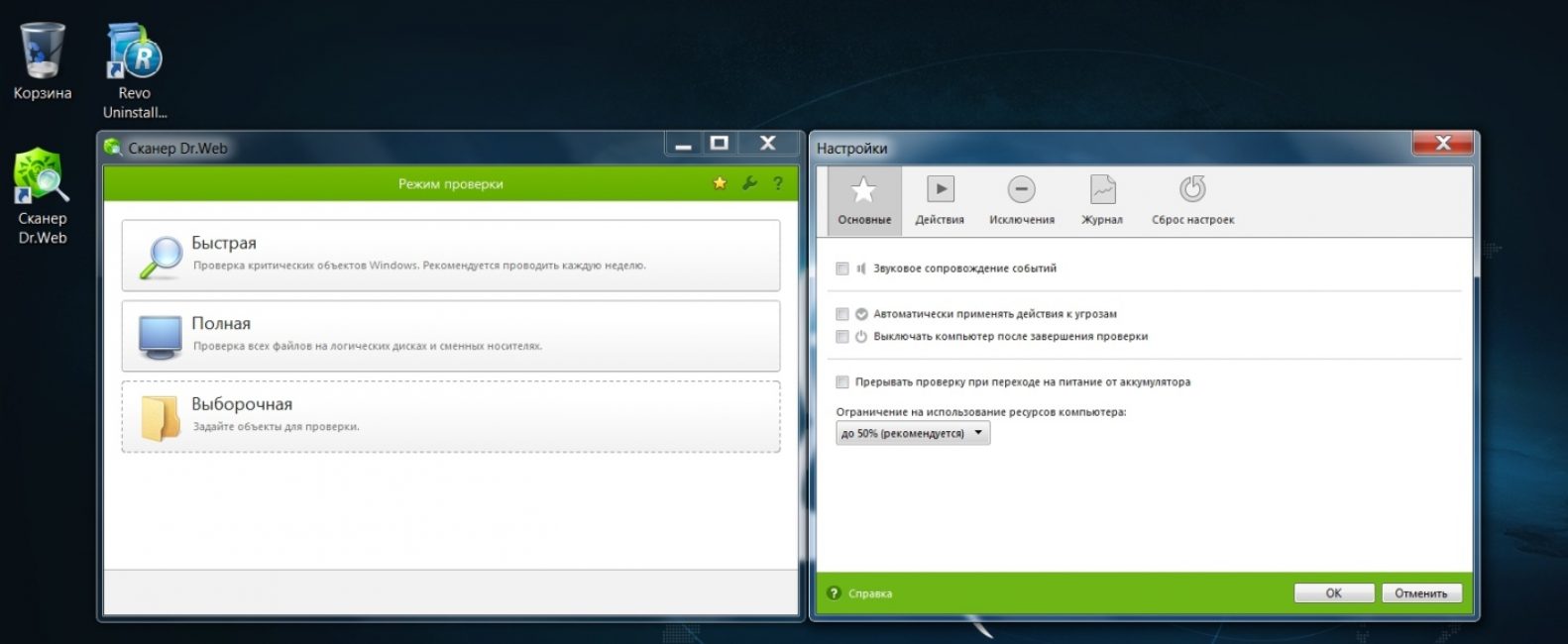The height and width of the screenshot is (644, 1568).
Task: Maximize the Сканер Dr.Web window
Action: 720,145
